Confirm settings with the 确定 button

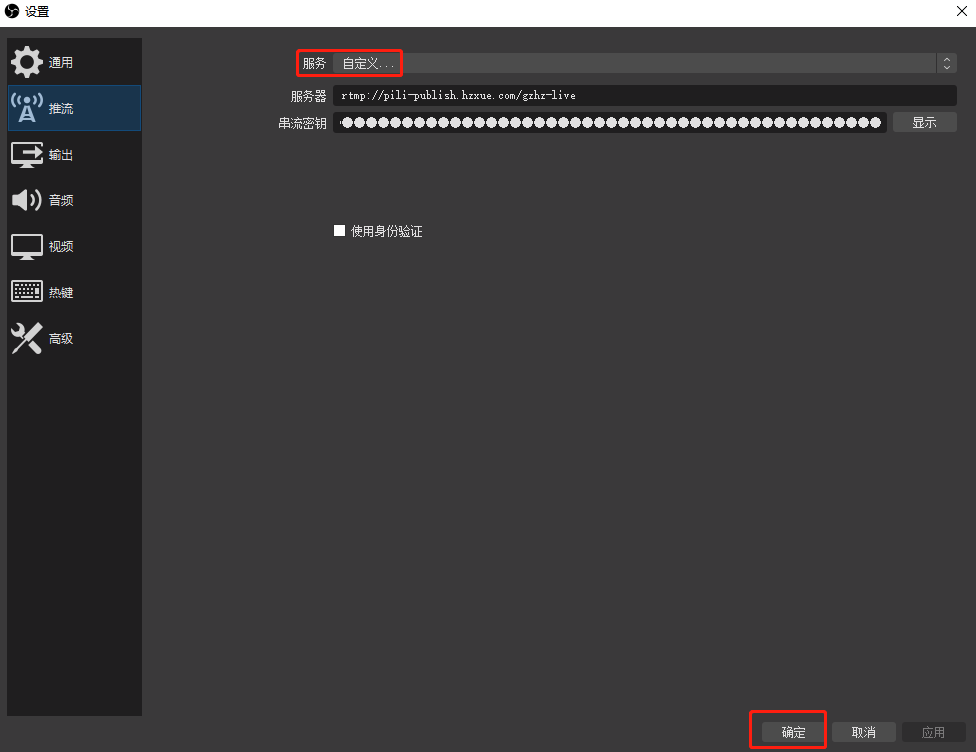793,732
